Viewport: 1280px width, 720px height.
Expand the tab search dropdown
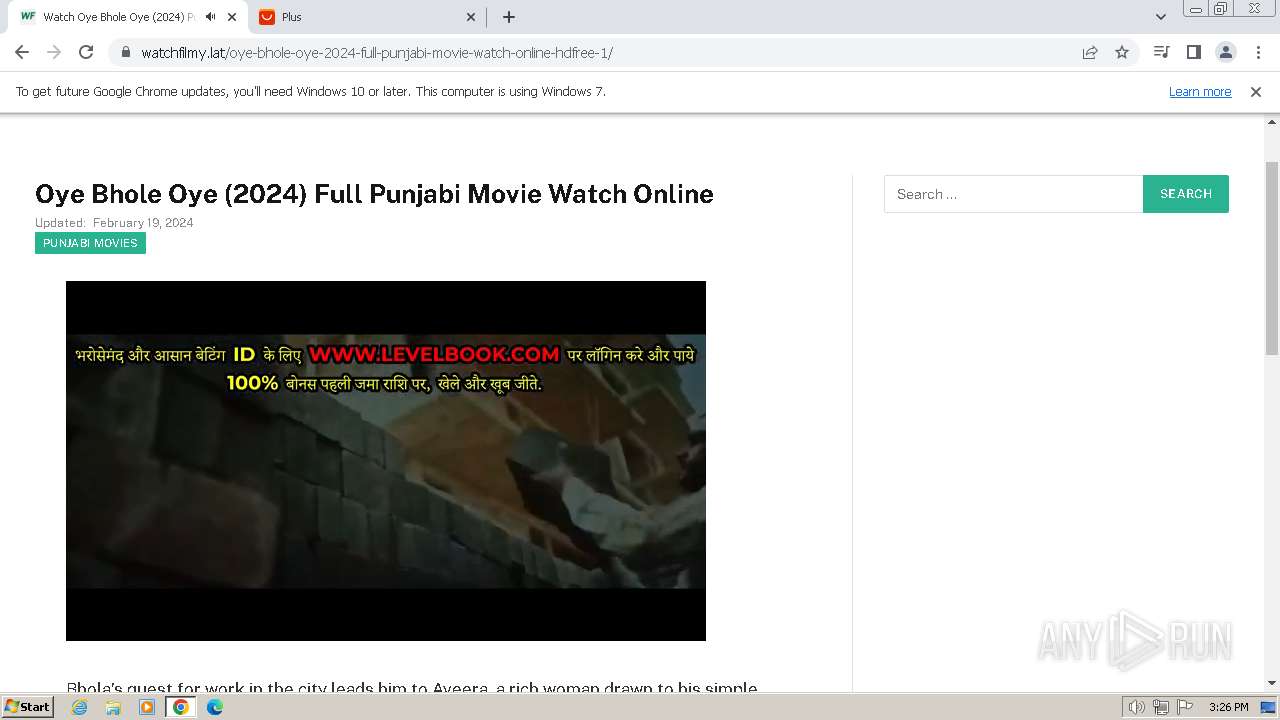pos(1160,17)
